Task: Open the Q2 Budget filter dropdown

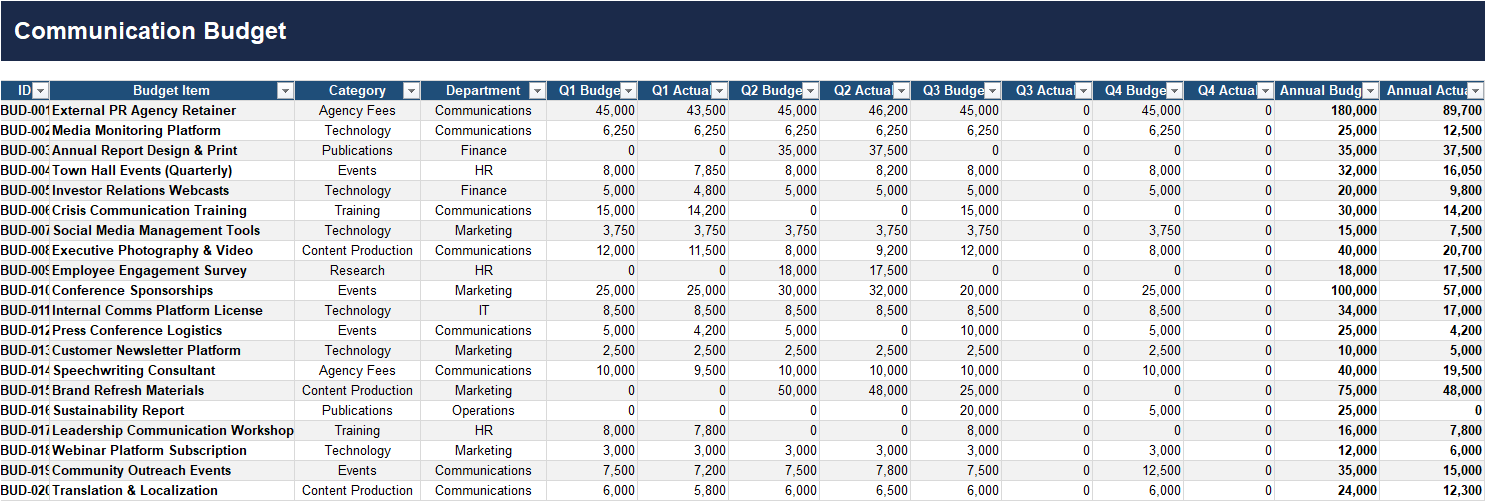Action: tap(810, 91)
